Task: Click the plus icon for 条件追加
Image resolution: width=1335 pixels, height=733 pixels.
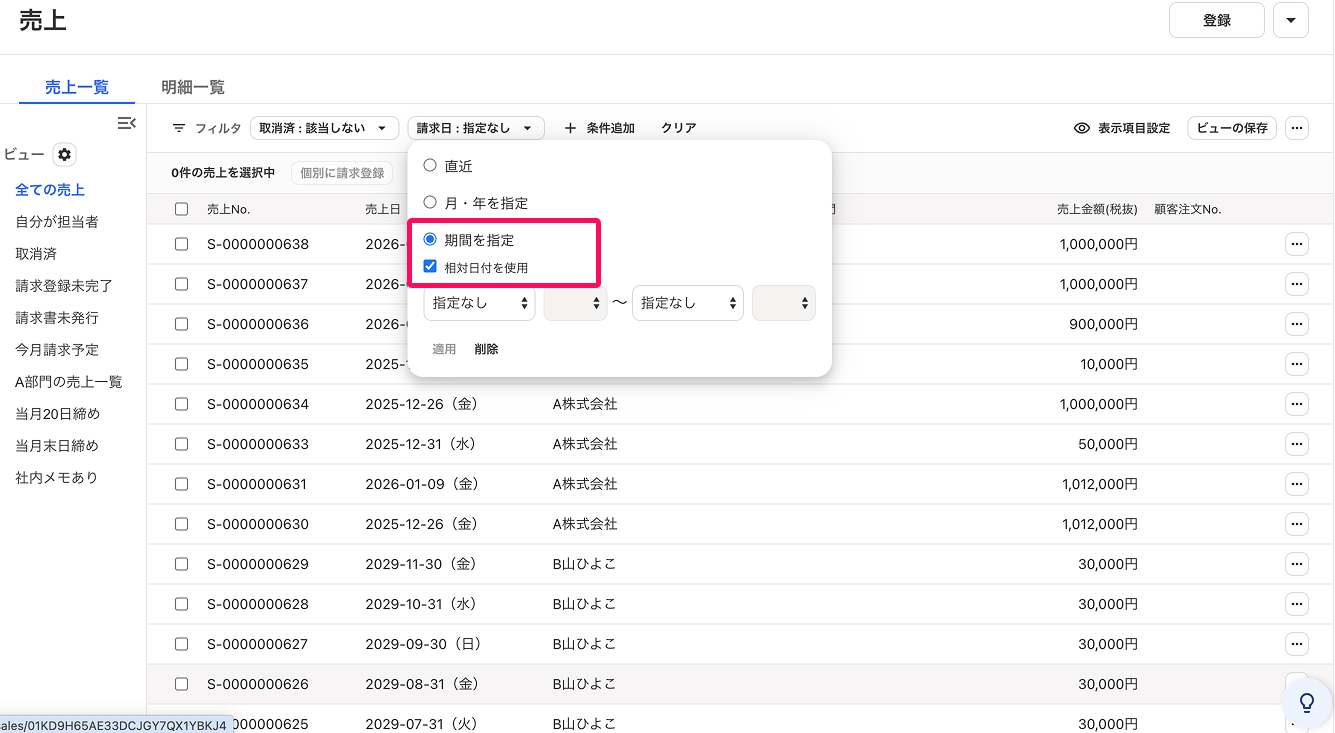Action: click(570, 128)
